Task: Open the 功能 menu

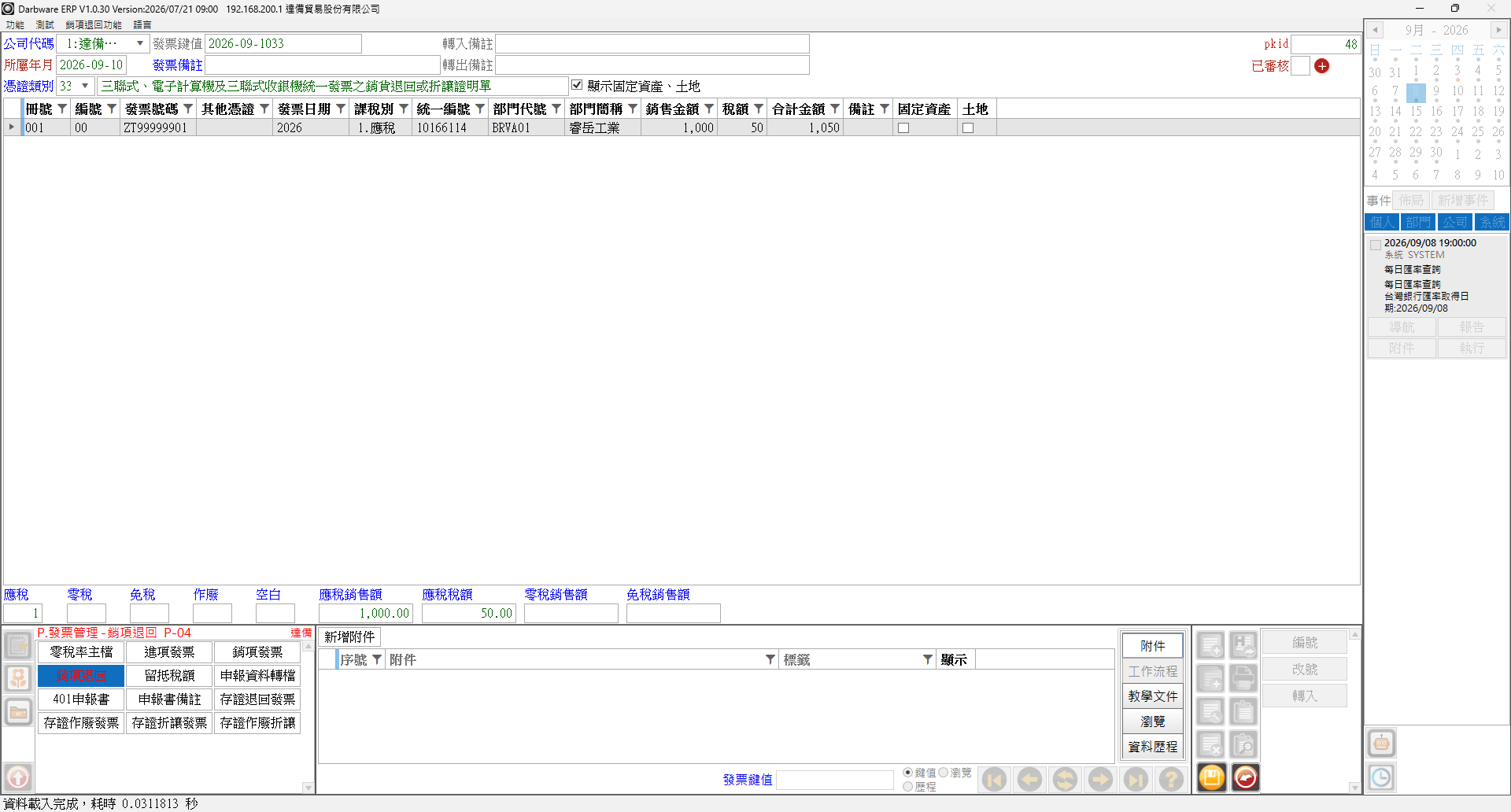Action: [x=15, y=25]
